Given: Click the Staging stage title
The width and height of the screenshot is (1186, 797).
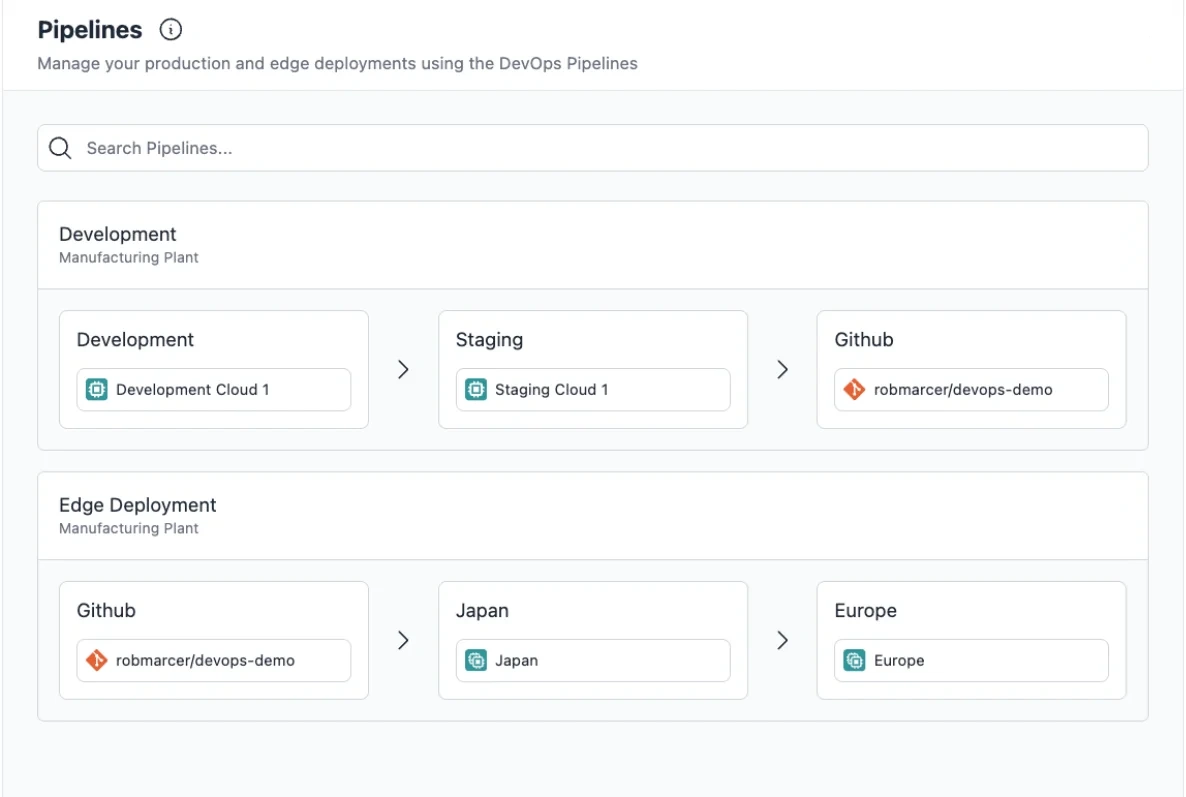Looking at the screenshot, I should (x=489, y=340).
